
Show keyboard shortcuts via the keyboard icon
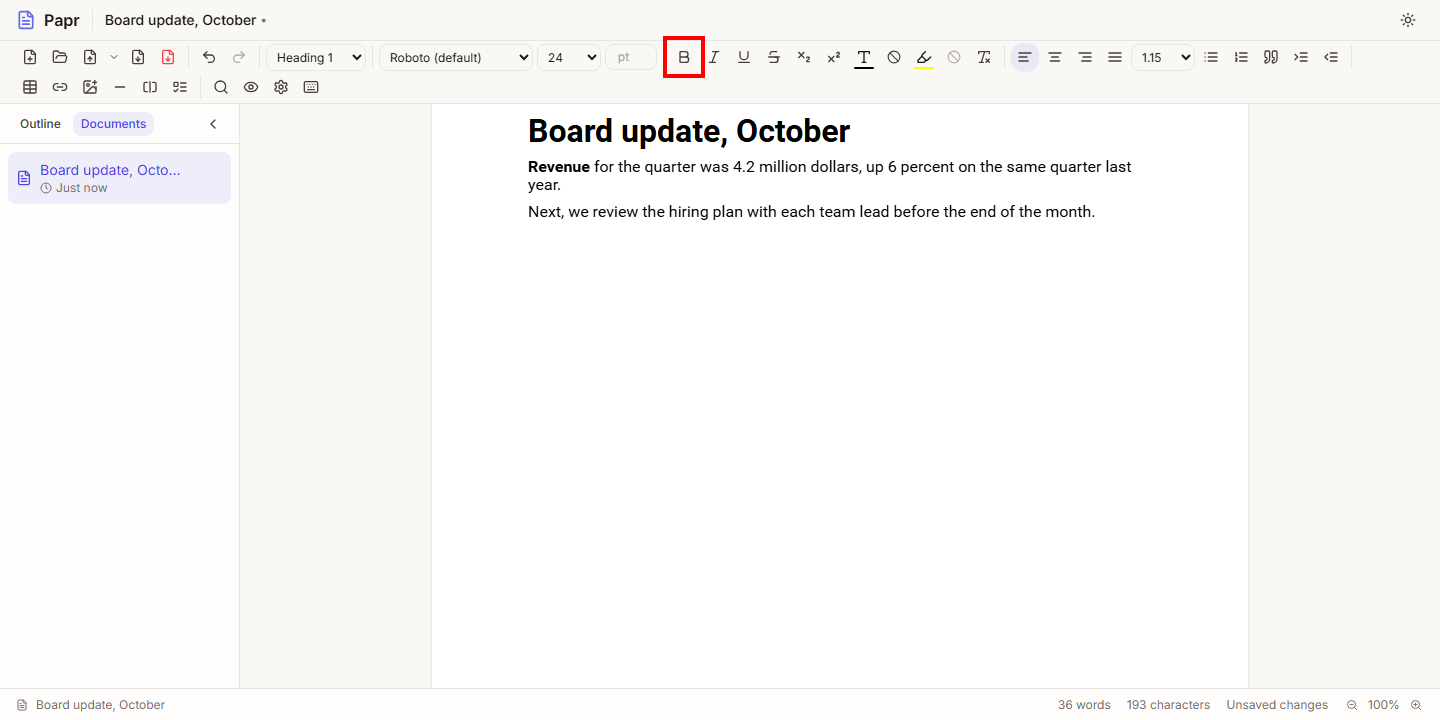click(311, 87)
